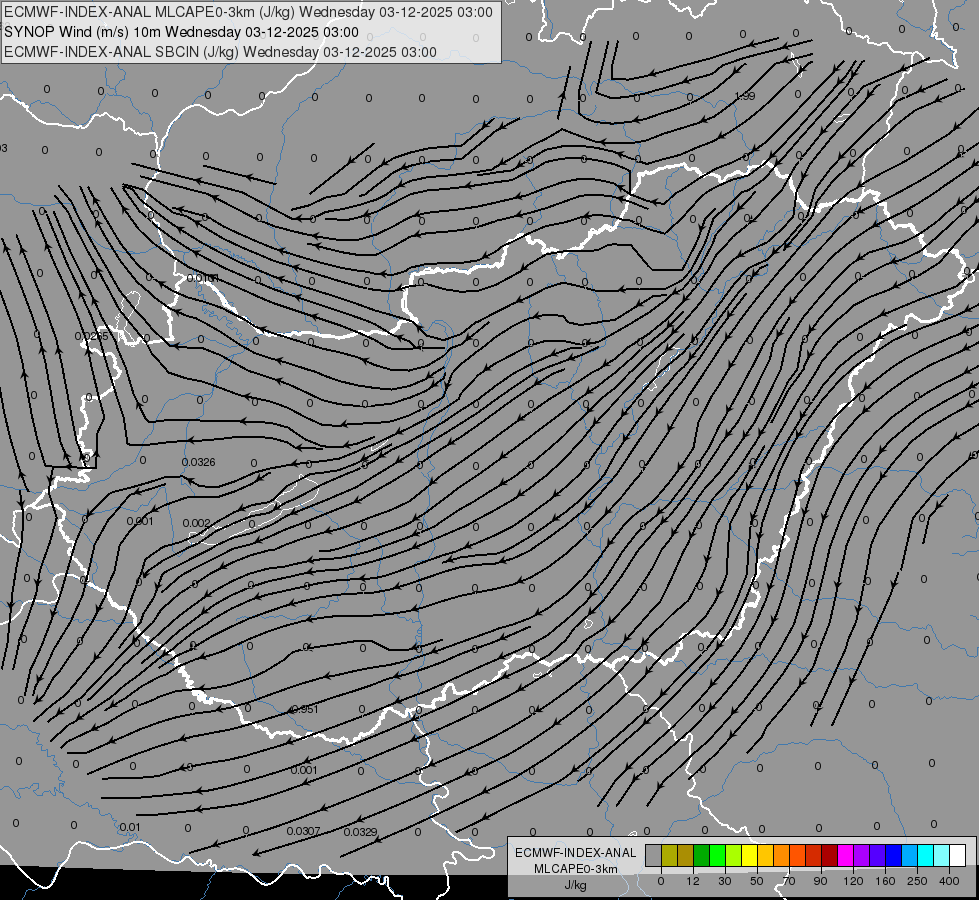Viewport: 979px width, 900px height.
Task: Pick the bright green legend swatch
Action: click(718, 855)
